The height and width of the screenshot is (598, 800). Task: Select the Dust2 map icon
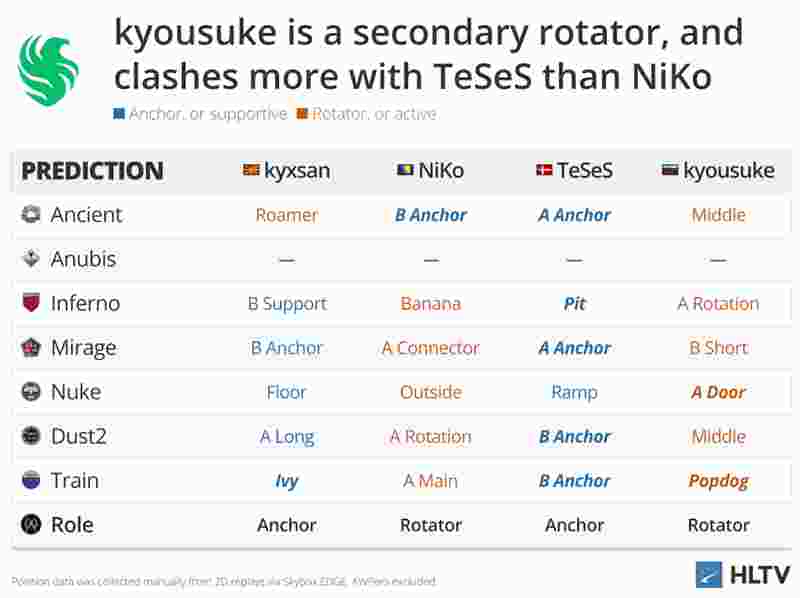[31, 436]
